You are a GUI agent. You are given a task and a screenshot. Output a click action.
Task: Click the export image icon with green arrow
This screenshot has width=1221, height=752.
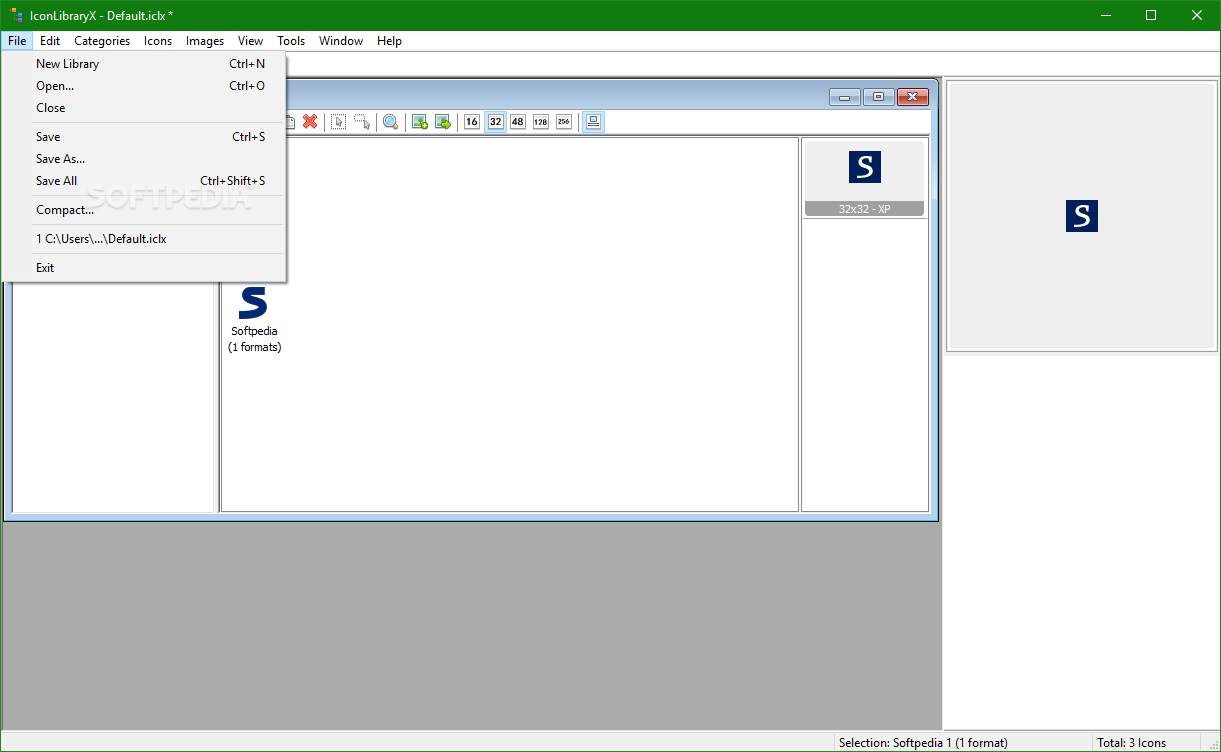443,121
